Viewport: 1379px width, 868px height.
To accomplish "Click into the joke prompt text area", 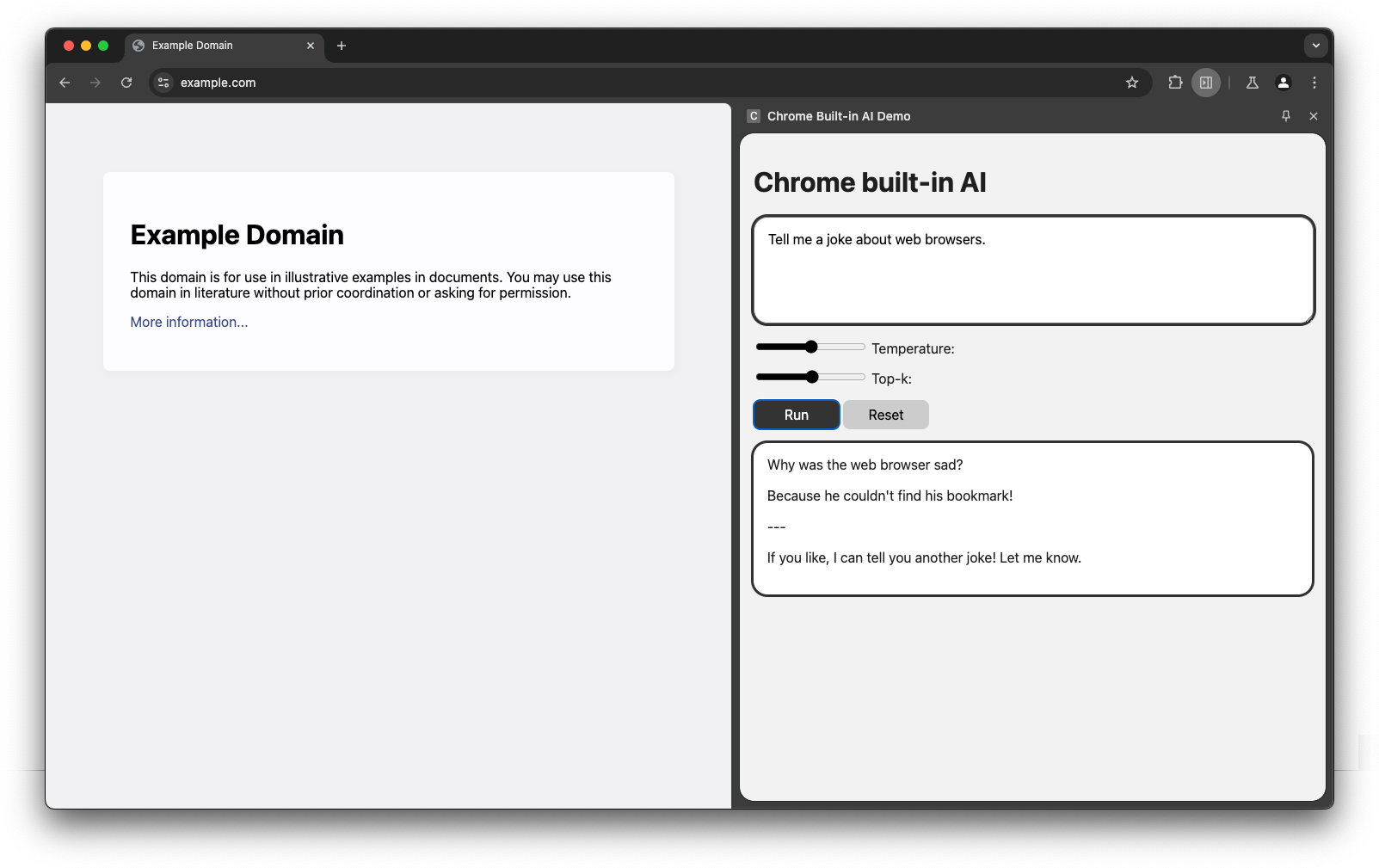I will coord(1034,270).
